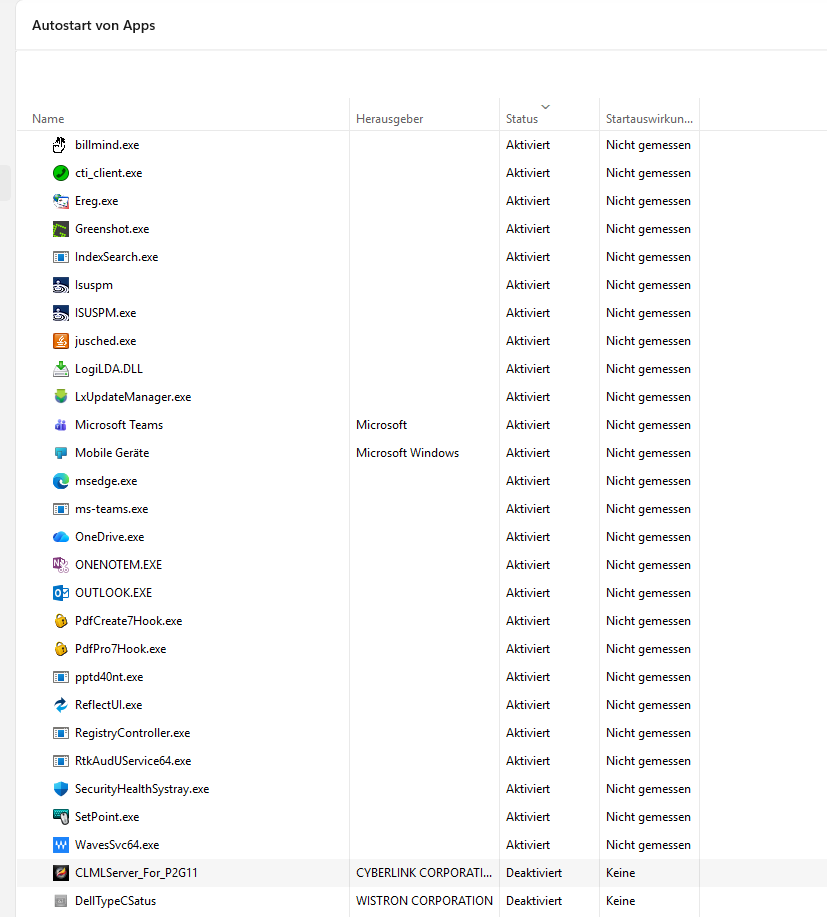Click the SetPoint.exe keyboard icon
This screenshot has height=917, width=827.
(x=60, y=817)
